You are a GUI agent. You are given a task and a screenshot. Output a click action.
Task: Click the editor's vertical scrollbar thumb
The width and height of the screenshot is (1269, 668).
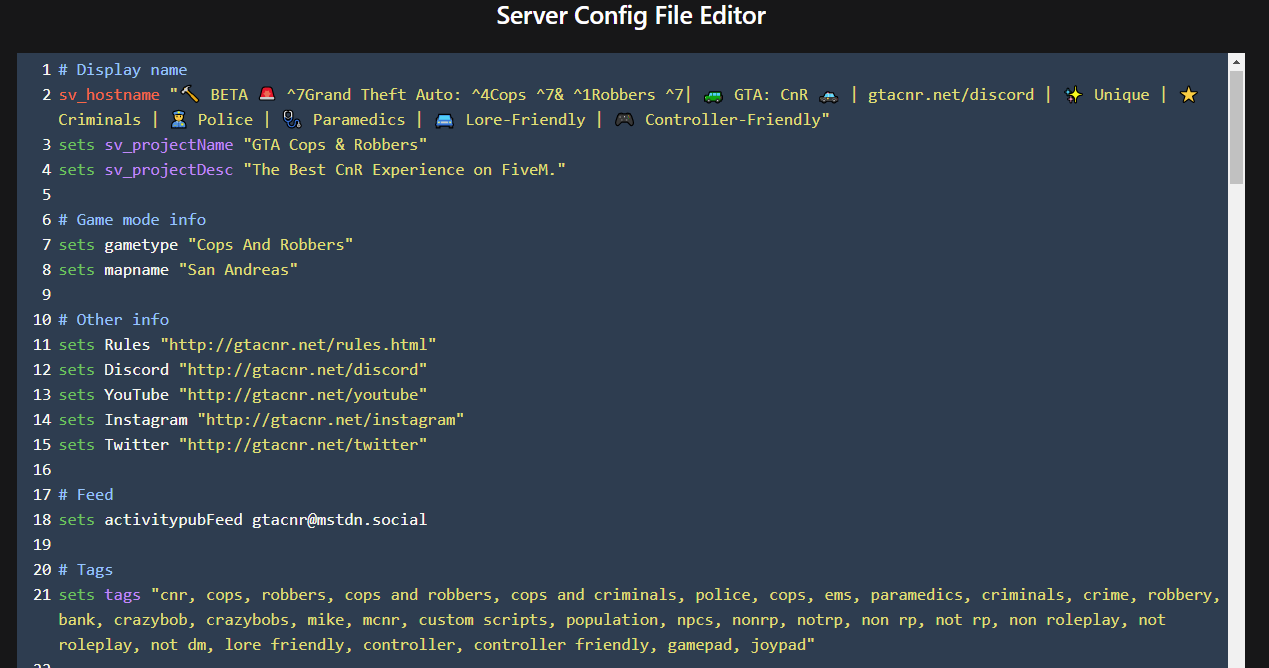coord(1237,127)
